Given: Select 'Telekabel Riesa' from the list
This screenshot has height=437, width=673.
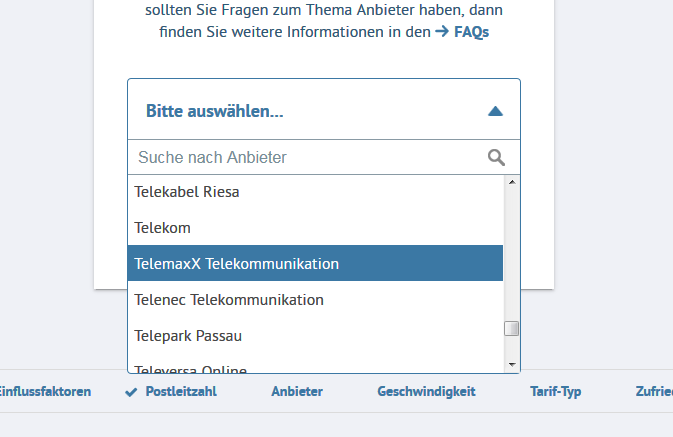Looking at the screenshot, I should 315,192.
